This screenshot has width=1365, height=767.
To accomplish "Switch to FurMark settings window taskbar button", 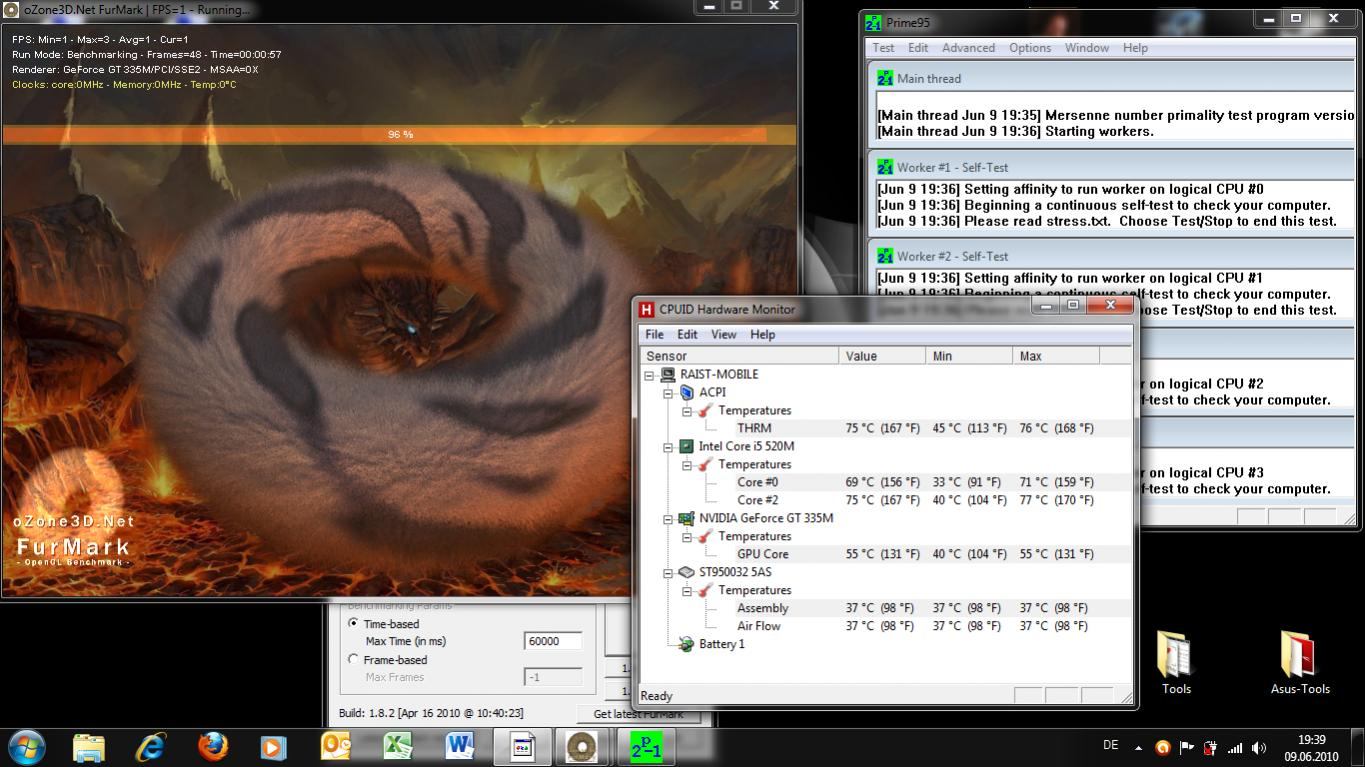I will [x=522, y=747].
